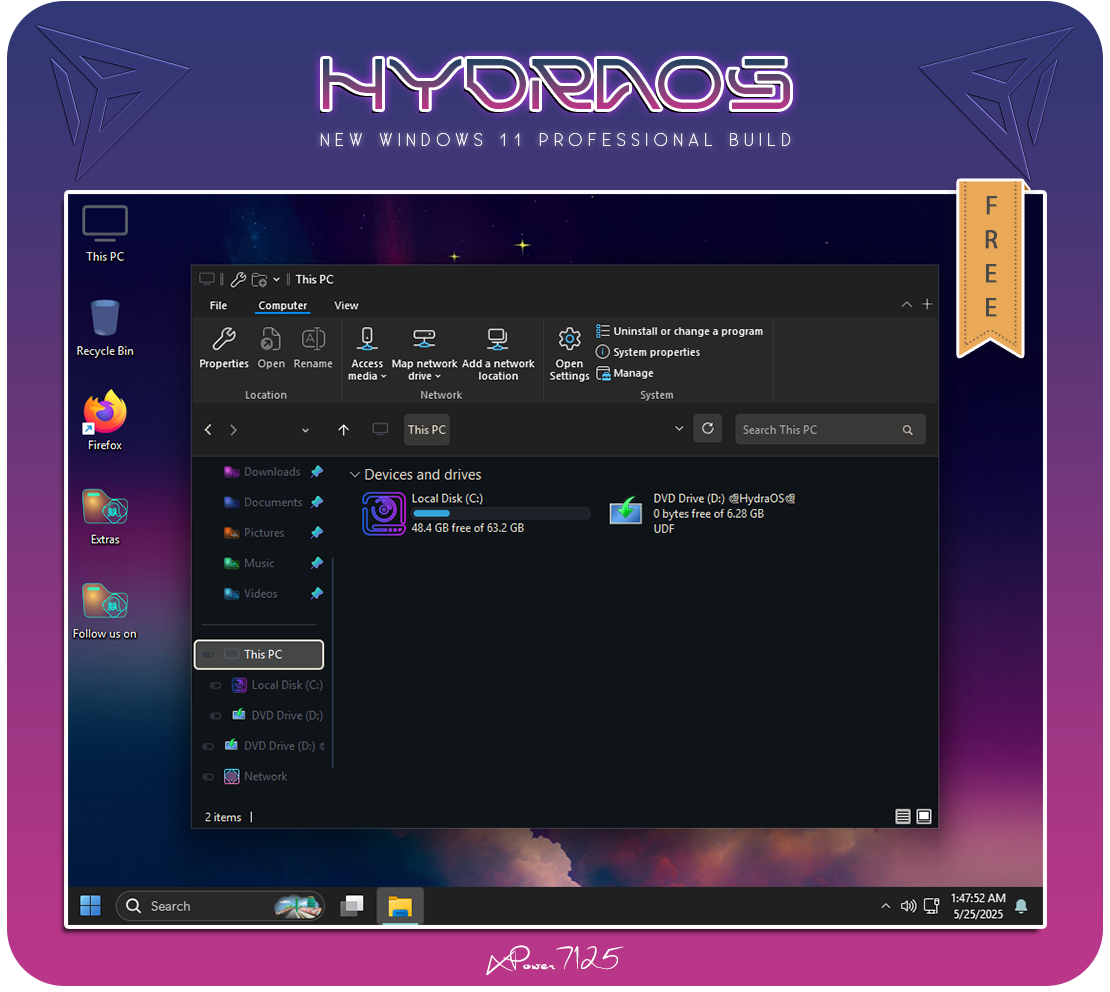Open the Quick Access Toolbar customize dropdown
The height and width of the screenshot is (992, 1110).
point(276,280)
